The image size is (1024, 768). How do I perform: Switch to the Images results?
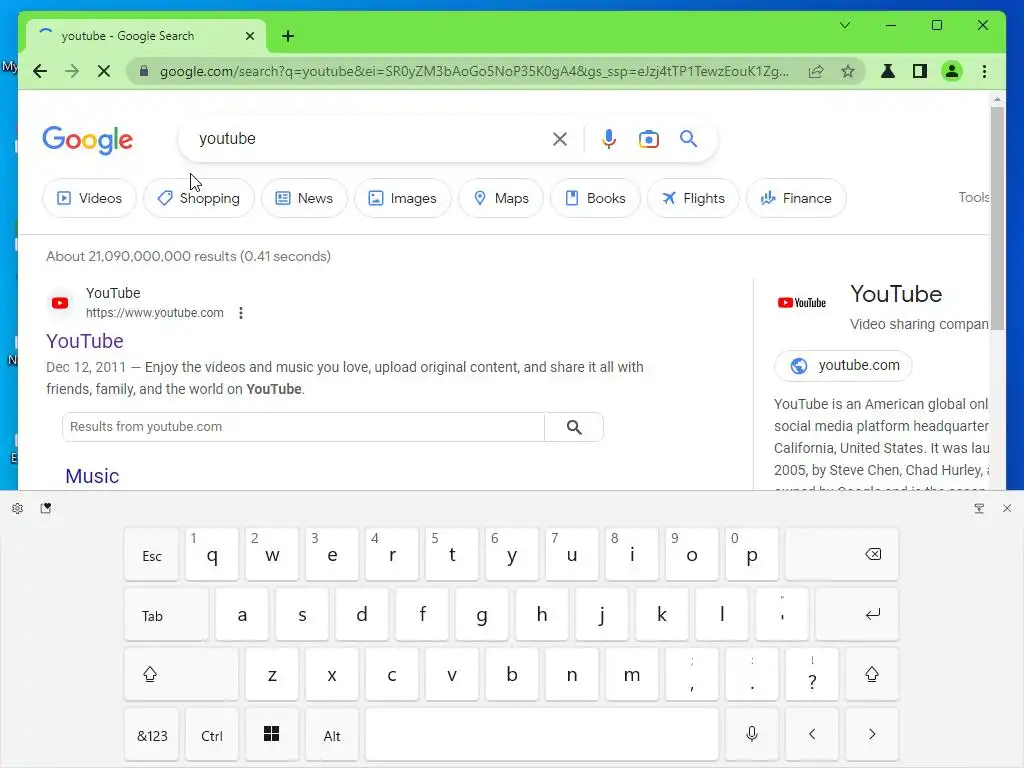point(403,199)
